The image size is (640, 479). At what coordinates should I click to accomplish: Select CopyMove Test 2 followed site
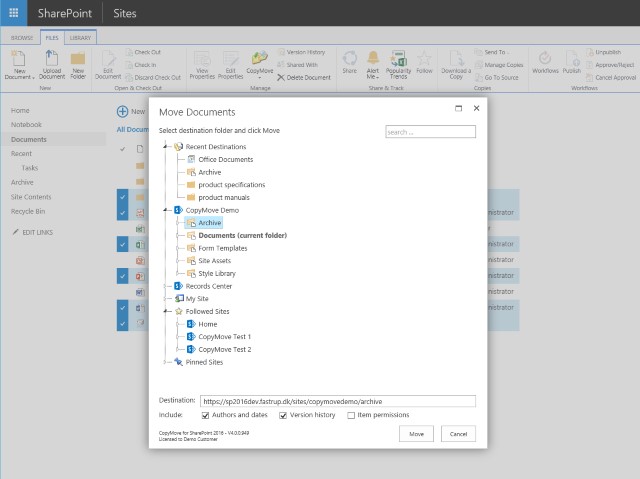pos(224,350)
